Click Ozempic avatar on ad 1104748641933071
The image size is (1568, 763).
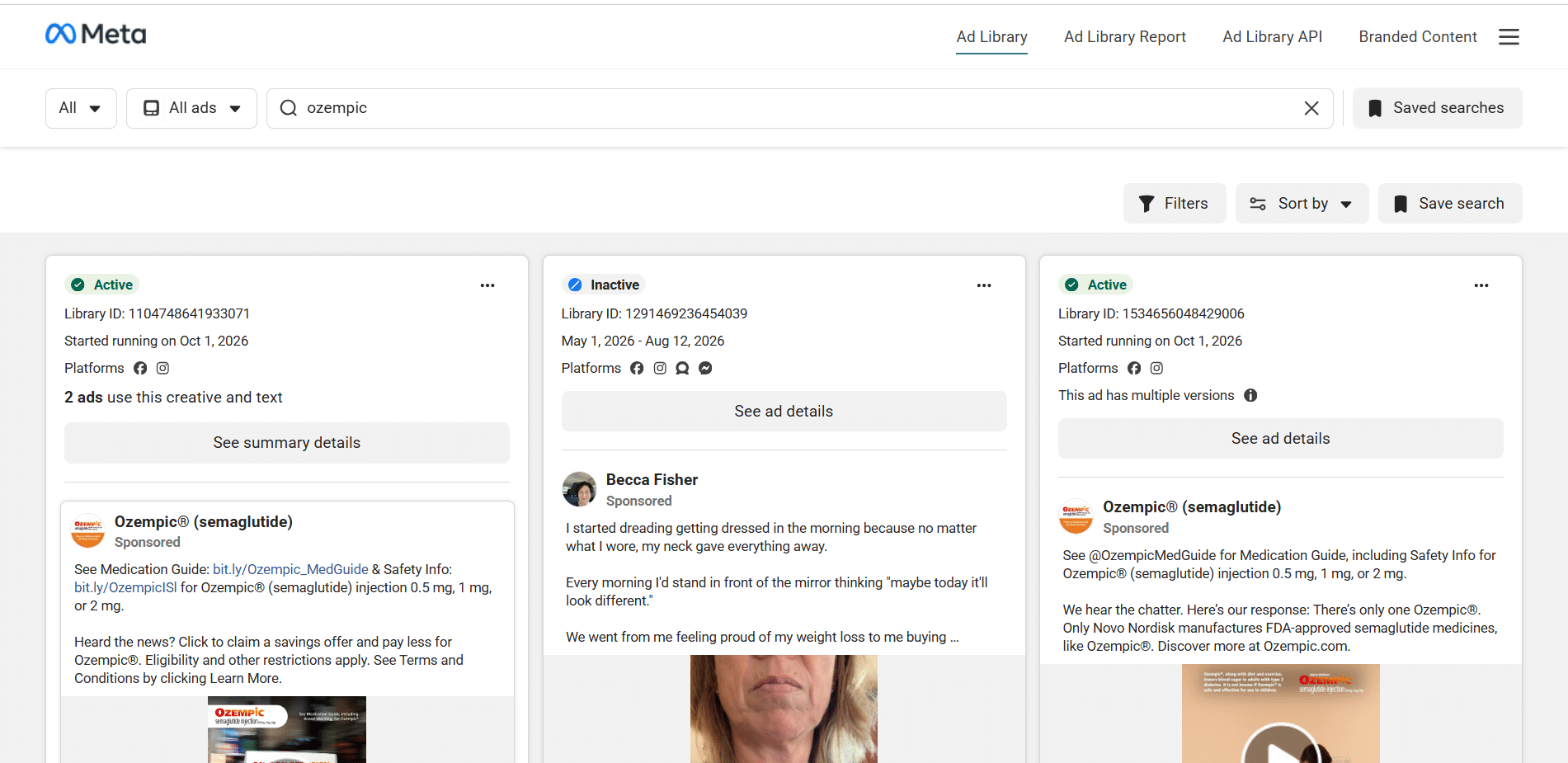pyautogui.click(x=88, y=531)
